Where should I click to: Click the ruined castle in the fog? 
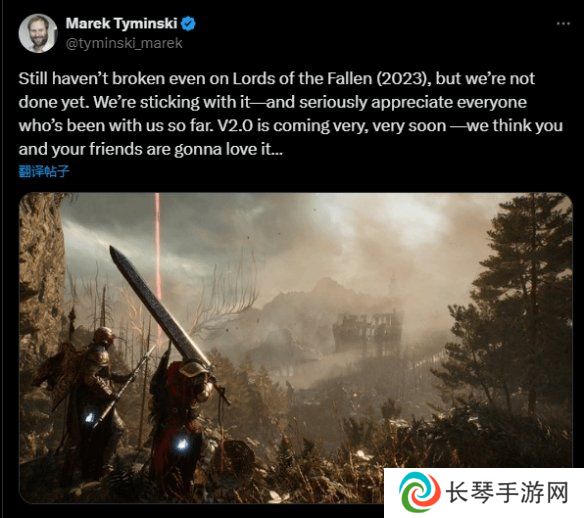click(367, 331)
